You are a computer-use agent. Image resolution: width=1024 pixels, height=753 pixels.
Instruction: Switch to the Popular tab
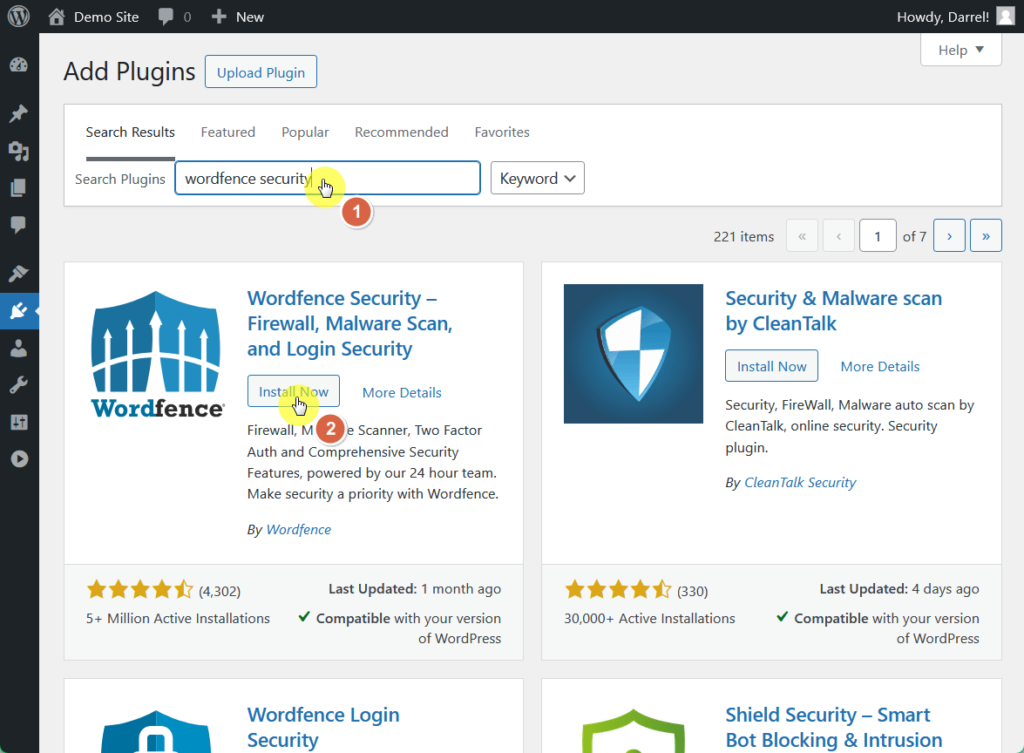305,132
